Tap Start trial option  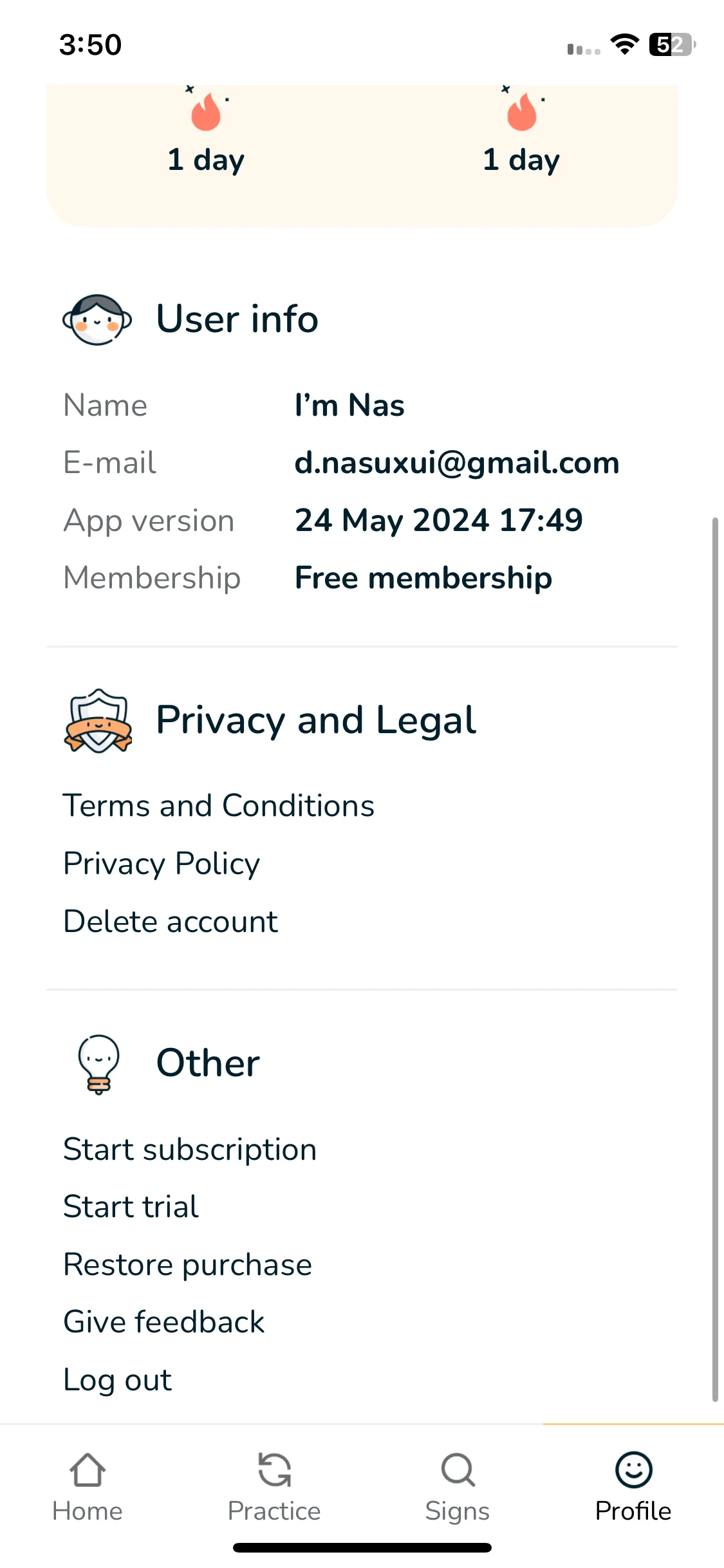click(131, 1207)
